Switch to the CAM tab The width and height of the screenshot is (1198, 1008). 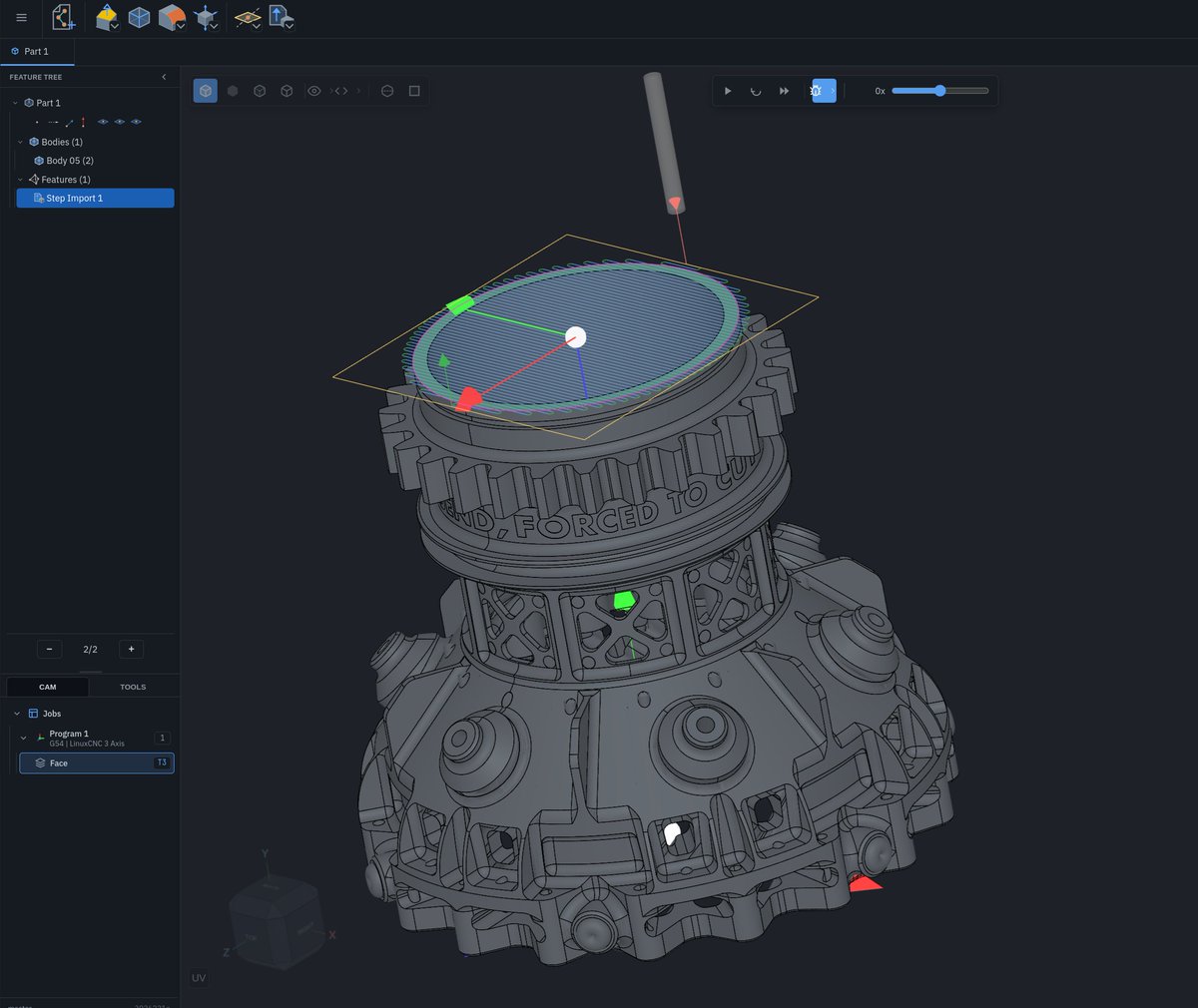48,687
